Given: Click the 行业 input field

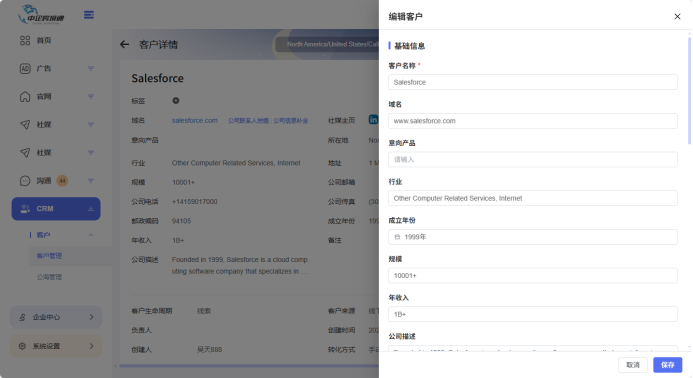Looking at the screenshot, I should click(x=533, y=198).
